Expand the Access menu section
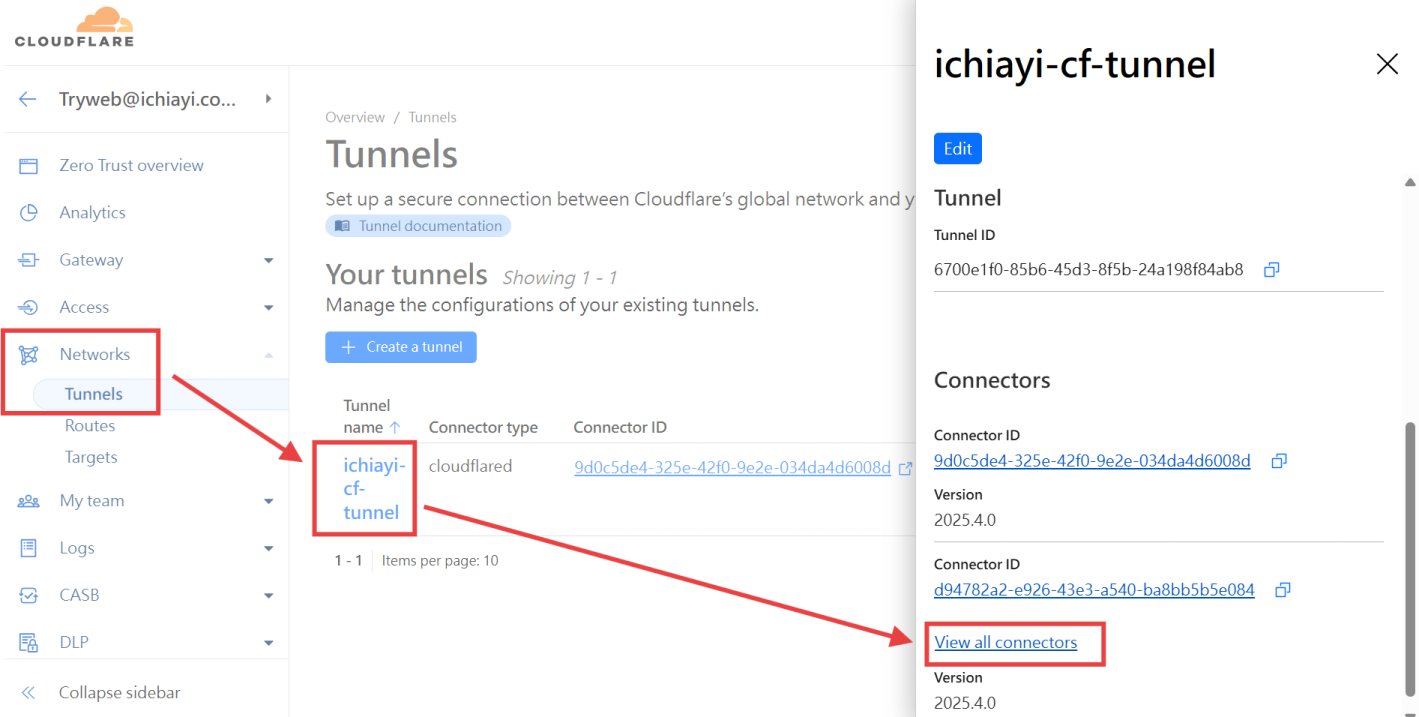Screen dimensions: 1419x717 point(268,307)
